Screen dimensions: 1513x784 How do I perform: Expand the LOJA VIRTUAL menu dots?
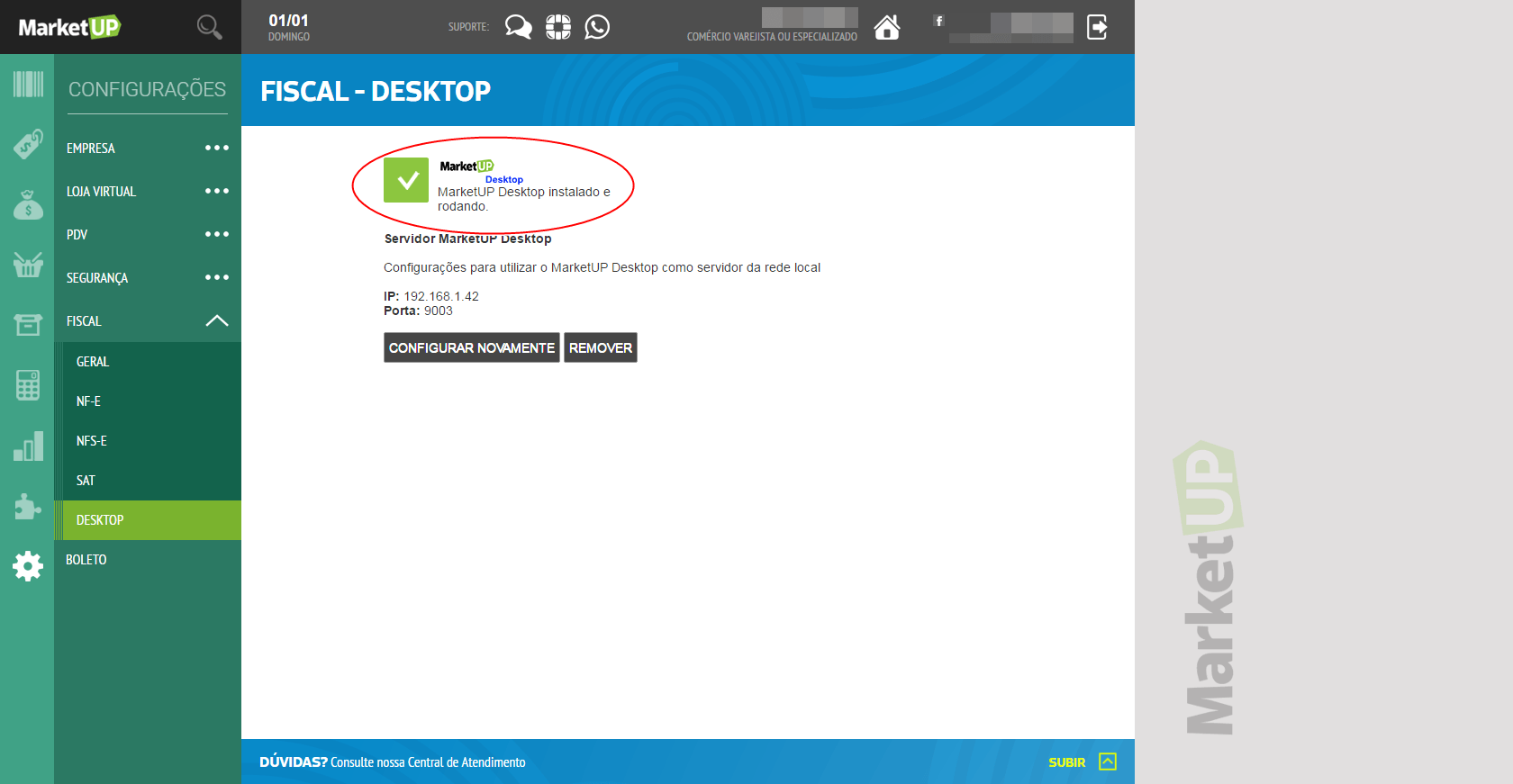pos(217,191)
